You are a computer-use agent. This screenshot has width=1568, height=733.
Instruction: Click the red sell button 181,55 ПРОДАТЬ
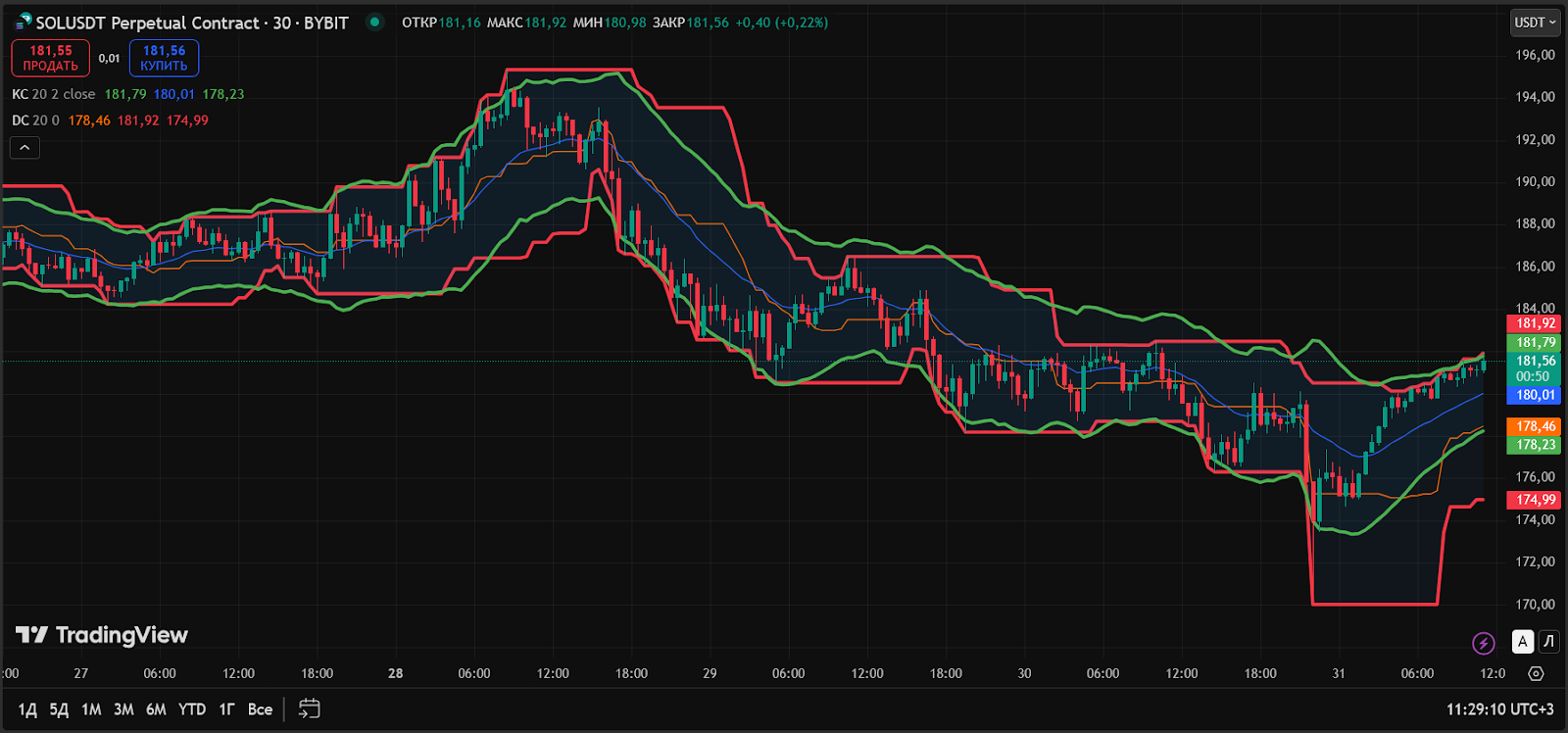[x=51, y=58]
